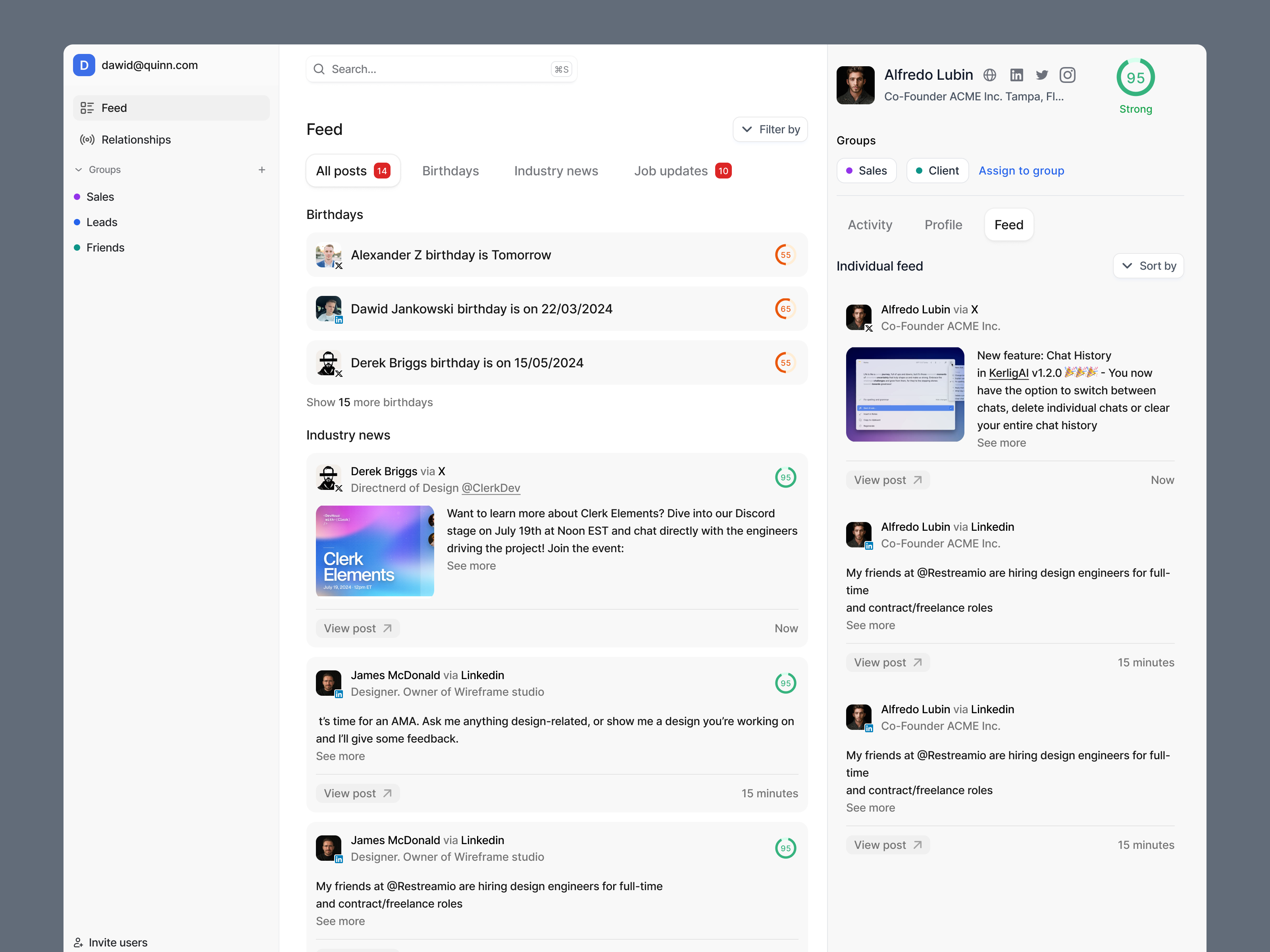Click the plus icon to add a group
Viewport: 1270px width, 952px height.
coord(262,169)
